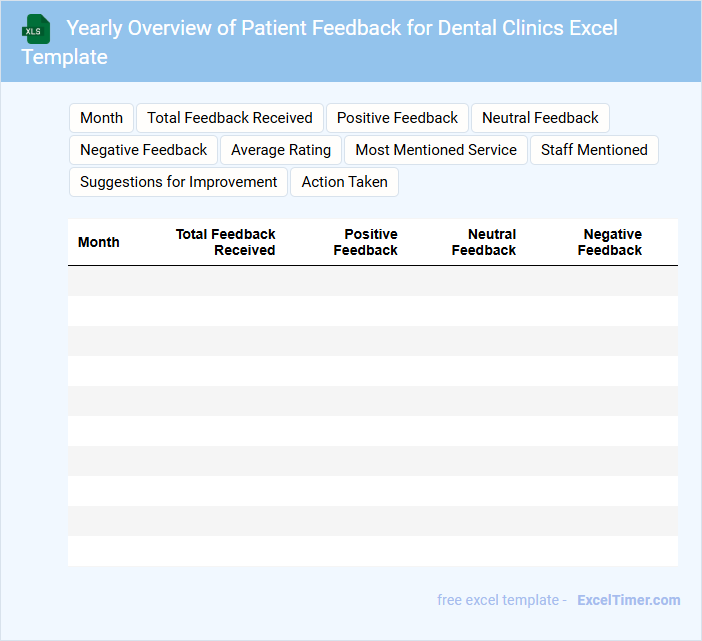Select the Negative Feedback column header

click(610, 242)
